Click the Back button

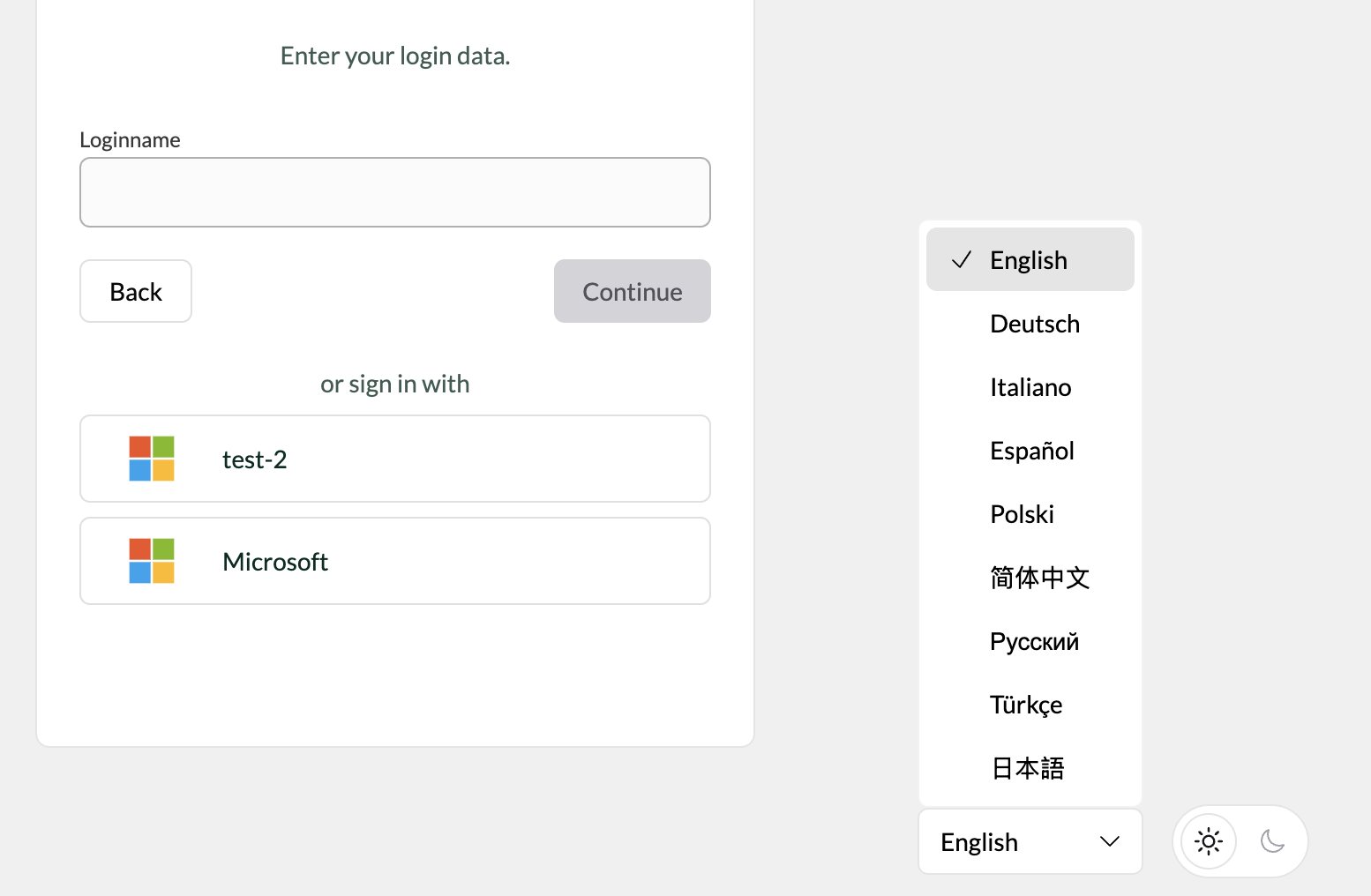136,291
